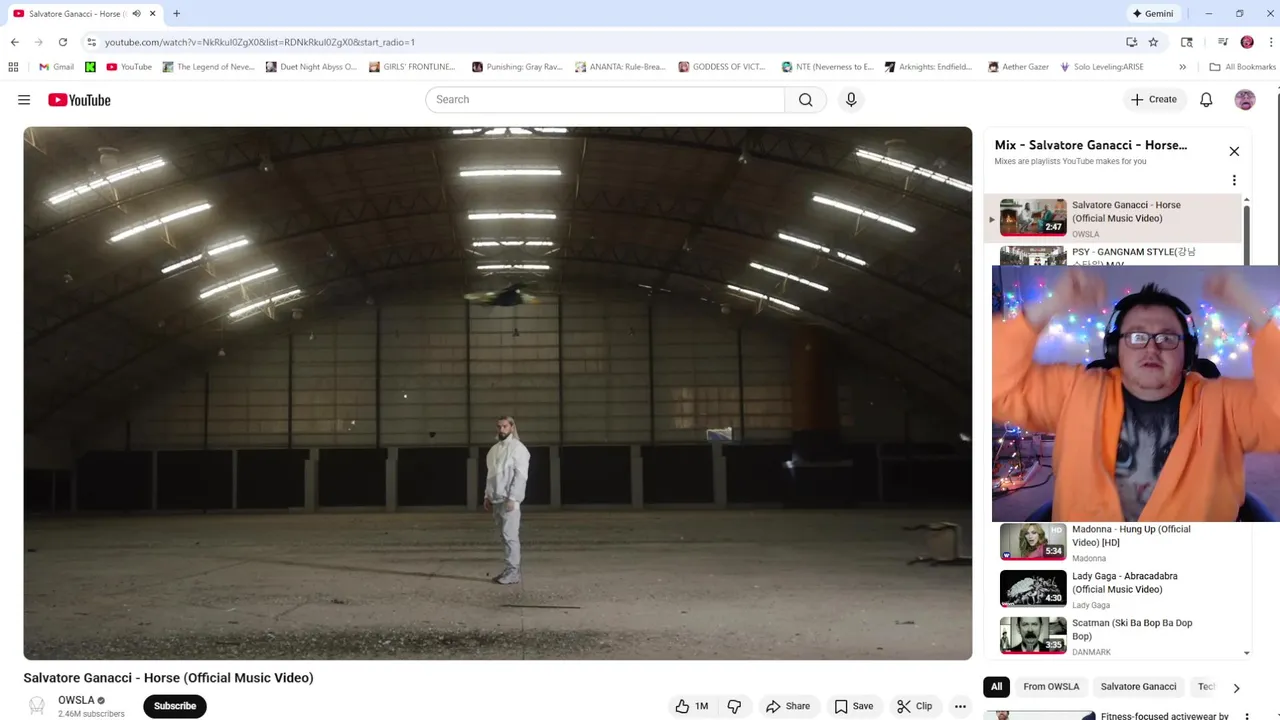Dislike the video with thumbs down

[x=734, y=706]
